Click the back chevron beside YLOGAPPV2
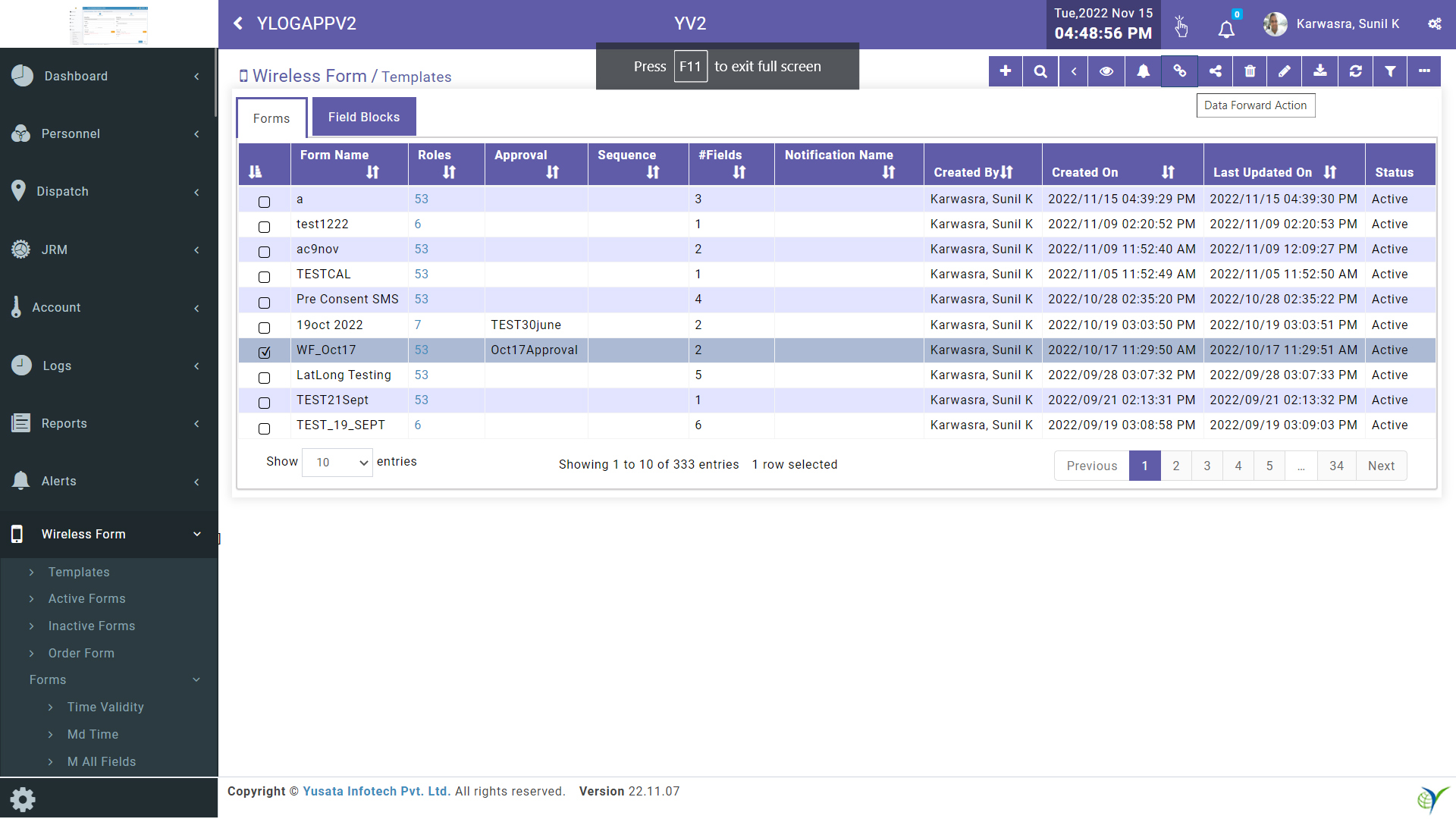1456x819 pixels. (x=238, y=24)
